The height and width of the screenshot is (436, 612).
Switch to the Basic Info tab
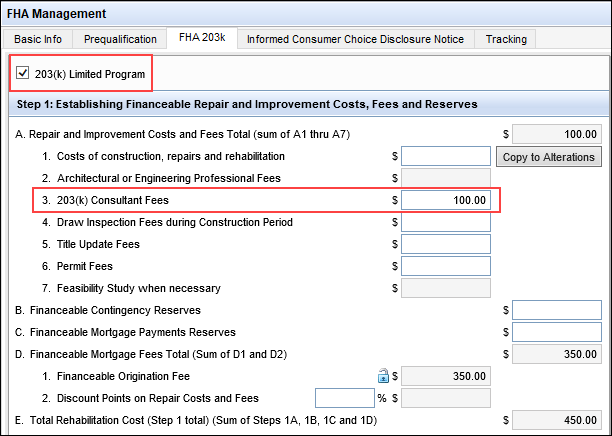click(x=38, y=39)
